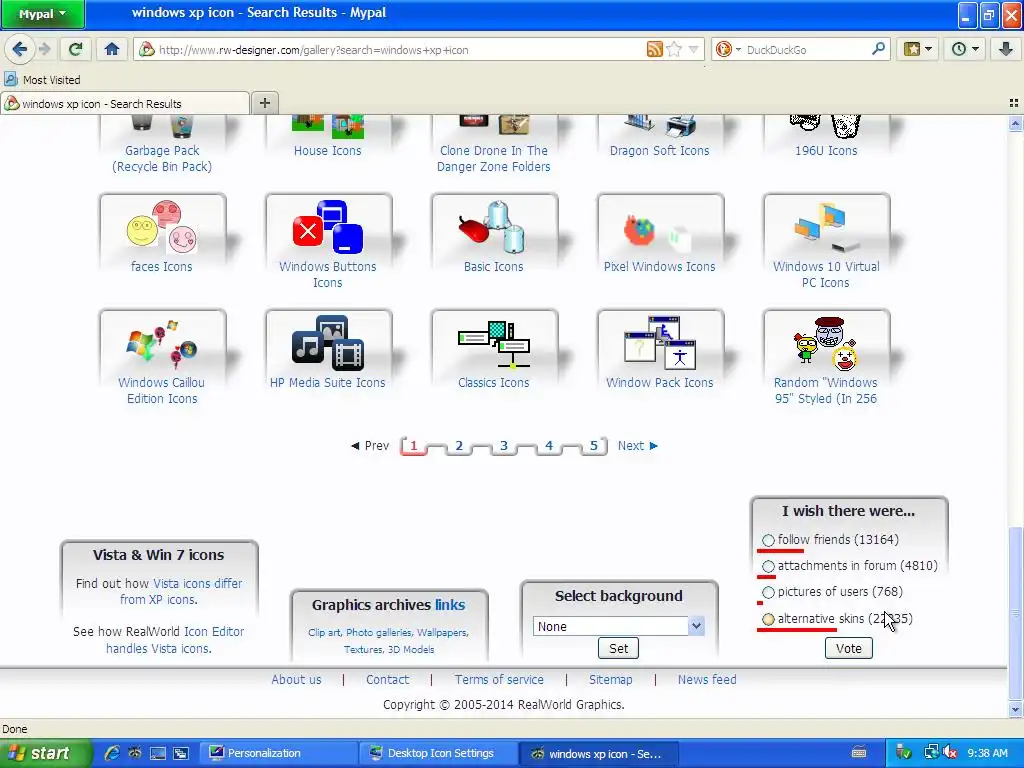Screen dimensions: 1024x768
Task: Open the News feed footer link
Action: pyautogui.click(x=707, y=679)
